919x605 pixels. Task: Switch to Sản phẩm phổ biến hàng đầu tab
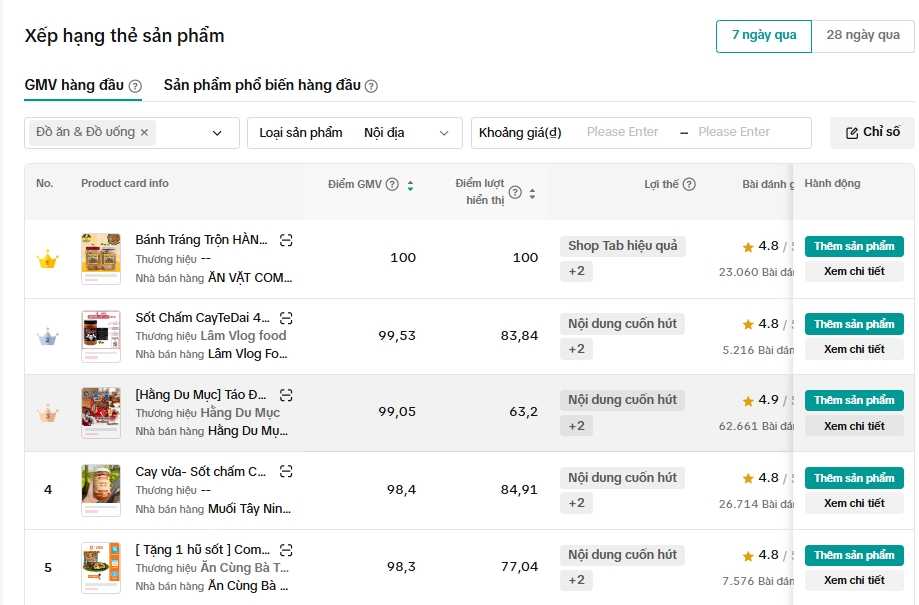[x=262, y=85]
